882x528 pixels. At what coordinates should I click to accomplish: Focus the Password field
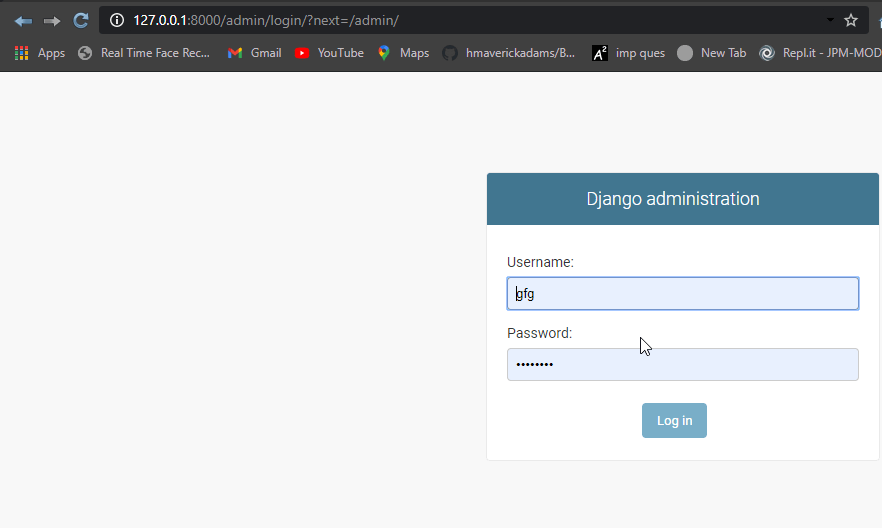pos(682,364)
